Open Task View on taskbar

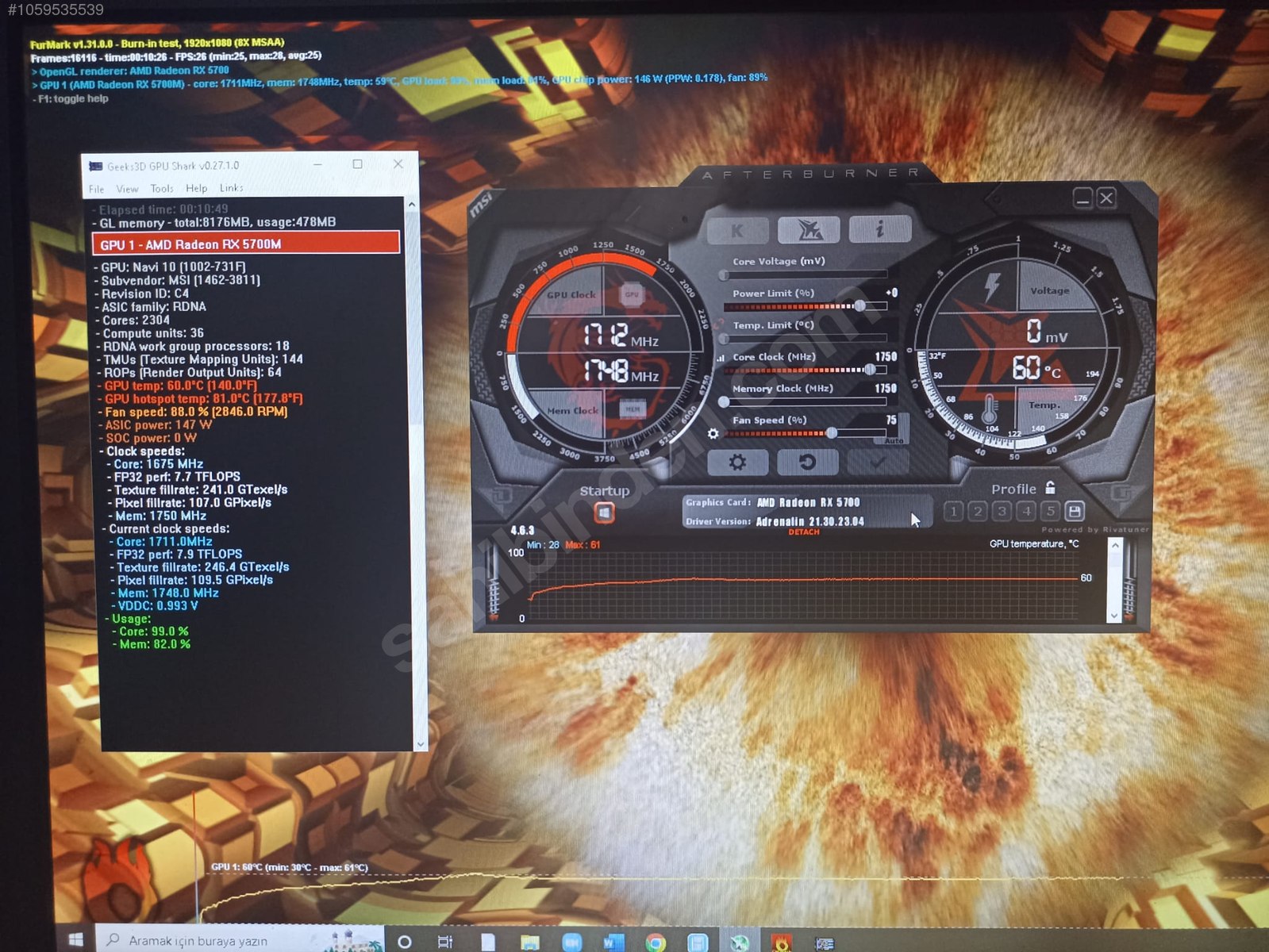coord(445,942)
